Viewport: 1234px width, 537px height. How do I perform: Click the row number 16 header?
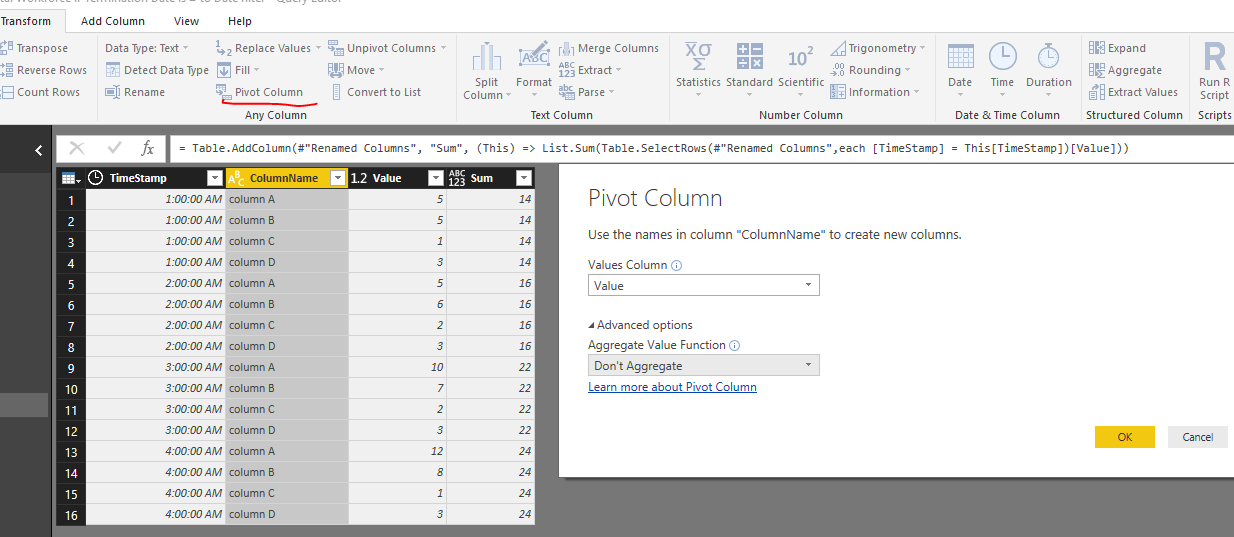pos(71,514)
